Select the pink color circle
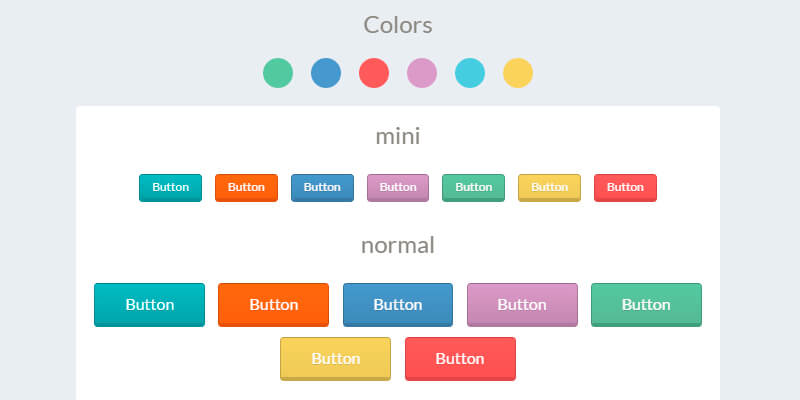Viewport: 800px width, 400px height. (x=422, y=73)
